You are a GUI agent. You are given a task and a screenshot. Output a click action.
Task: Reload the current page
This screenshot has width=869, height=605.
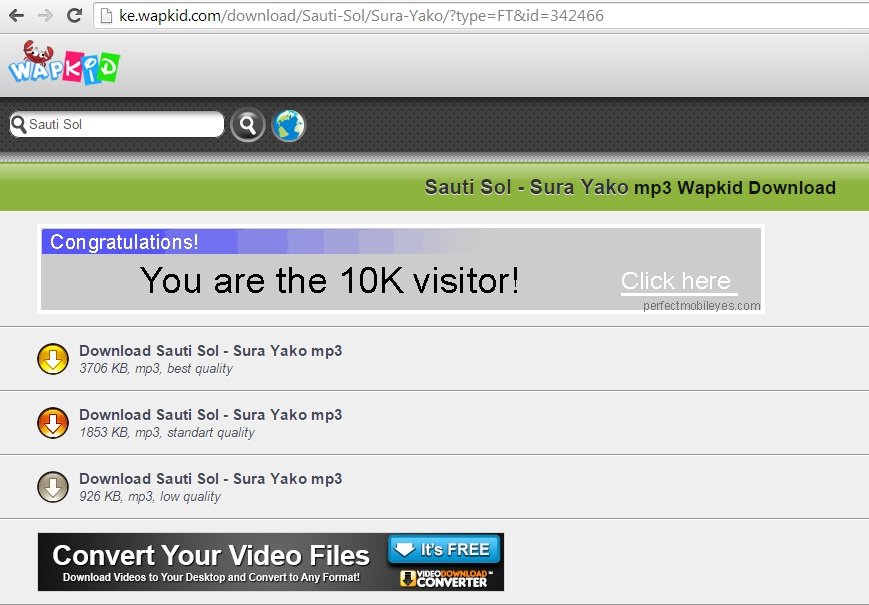click(74, 16)
